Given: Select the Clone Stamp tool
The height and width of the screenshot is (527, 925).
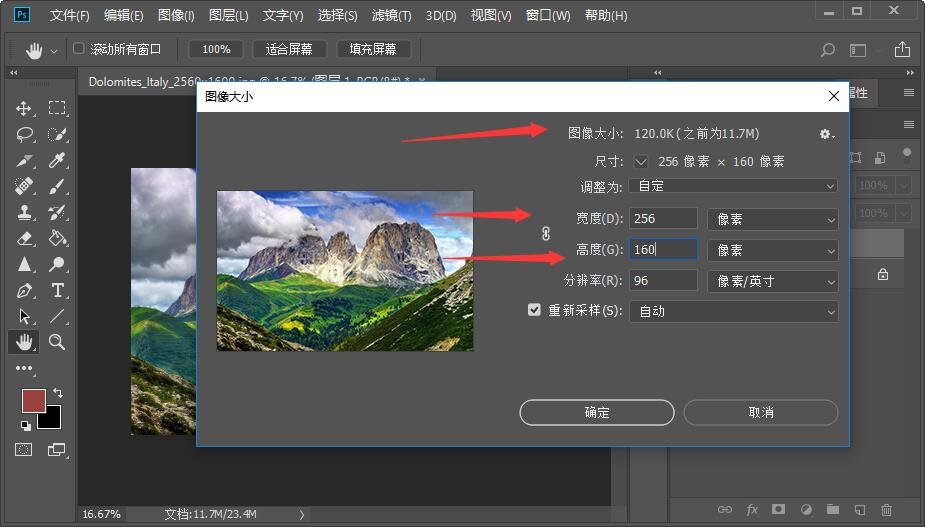Looking at the screenshot, I should pos(24,212).
